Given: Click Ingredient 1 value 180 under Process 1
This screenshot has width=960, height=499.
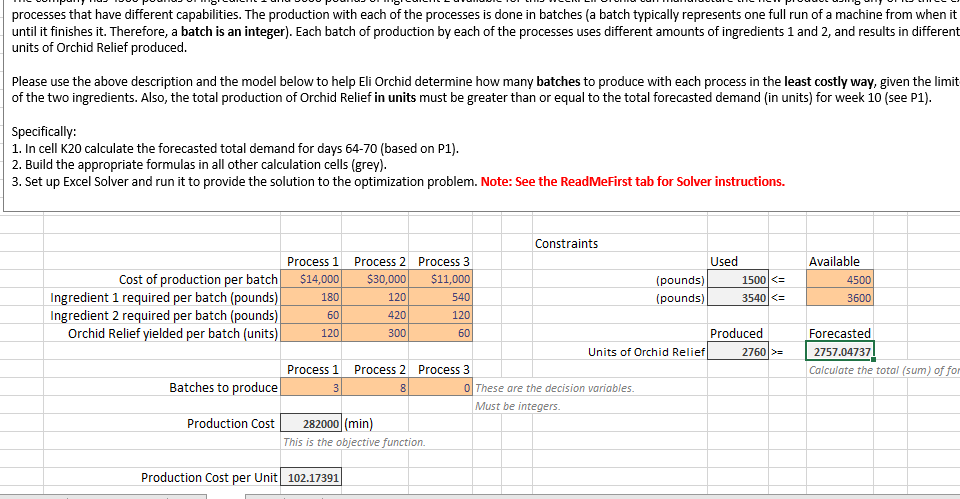Looking at the screenshot, I should point(311,298).
